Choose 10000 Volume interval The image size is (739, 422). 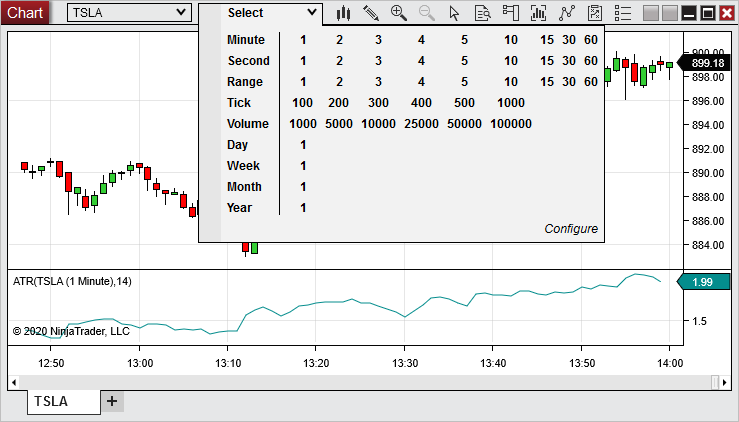click(378, 124)
